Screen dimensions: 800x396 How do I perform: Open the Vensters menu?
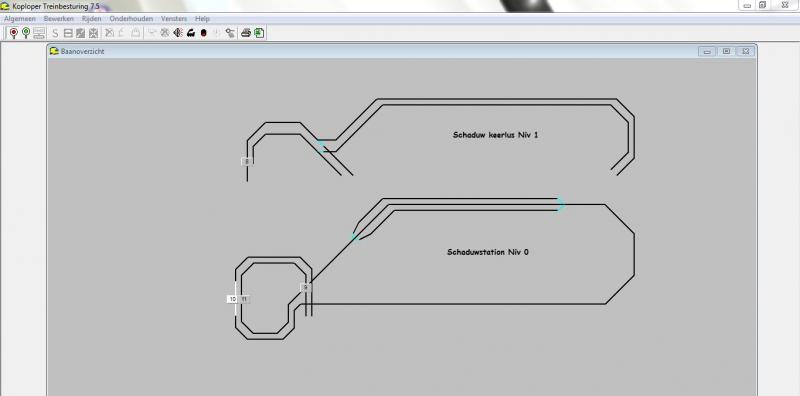pos(174,19)
